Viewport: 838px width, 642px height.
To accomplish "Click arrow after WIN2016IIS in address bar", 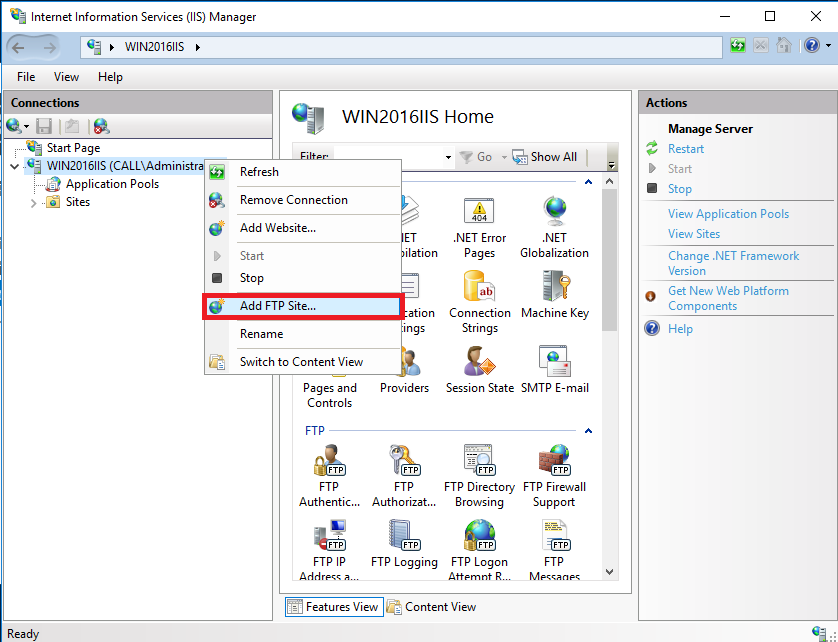I will pyautogui.click(x=198, y=47).
